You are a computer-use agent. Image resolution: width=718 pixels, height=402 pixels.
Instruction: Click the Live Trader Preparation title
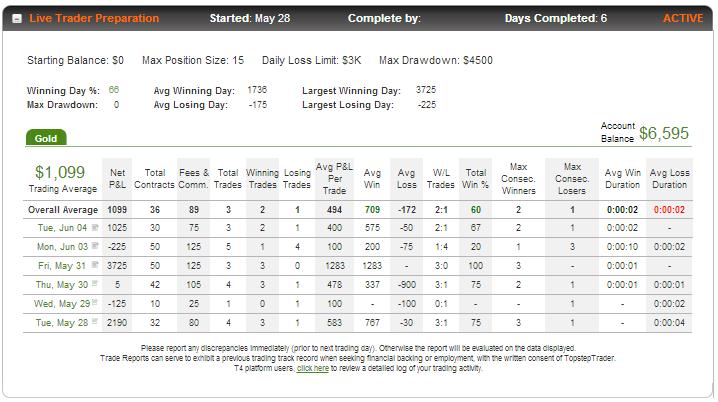(x=94, y=18)
